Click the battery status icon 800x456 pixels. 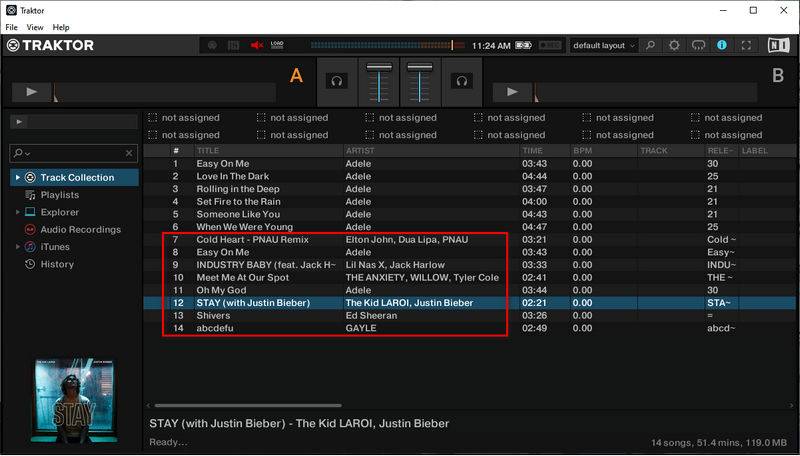point(523,45)
